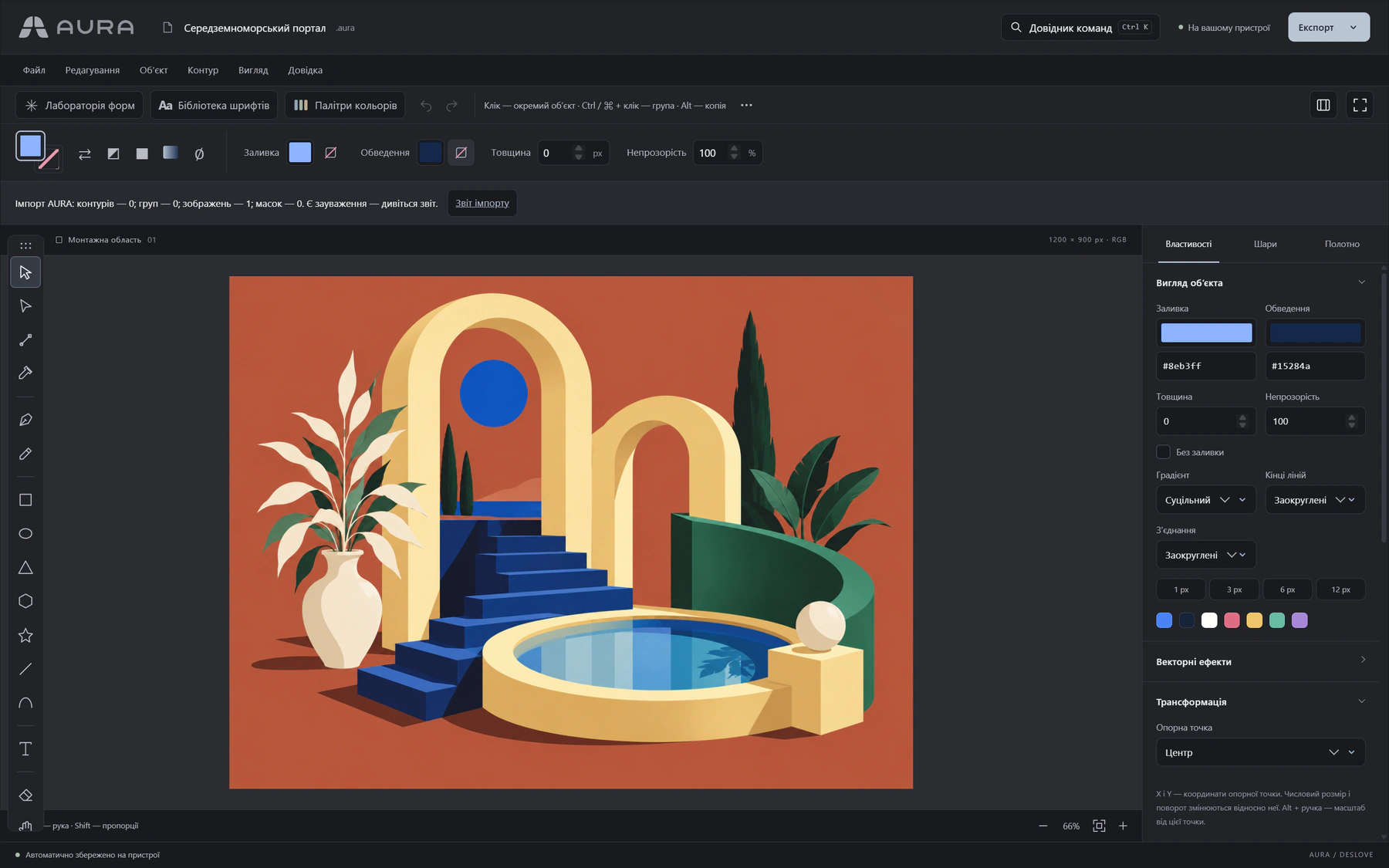Toggle no-stroke button next to Обведення
The image size is (1389, 868).
point(461,153)
